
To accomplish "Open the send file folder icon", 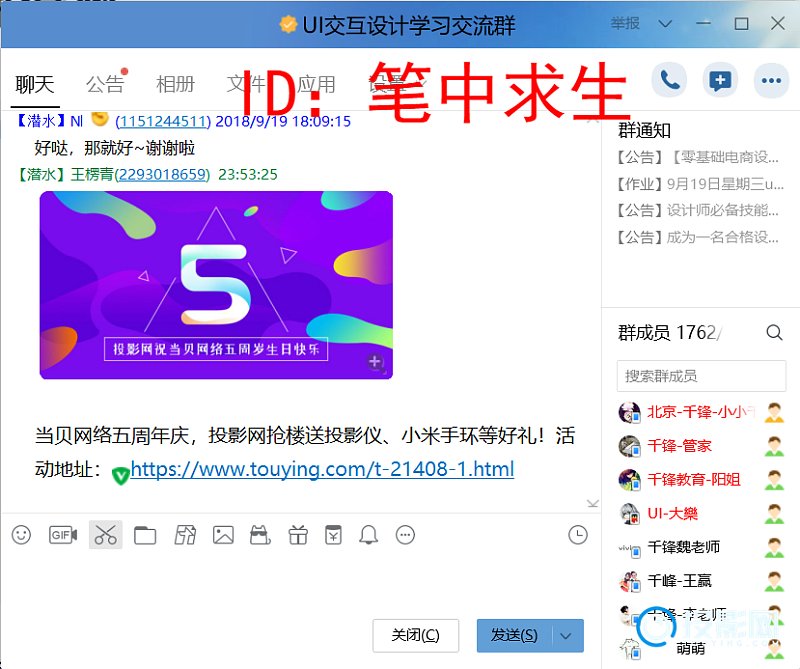I will pos(145,535).
